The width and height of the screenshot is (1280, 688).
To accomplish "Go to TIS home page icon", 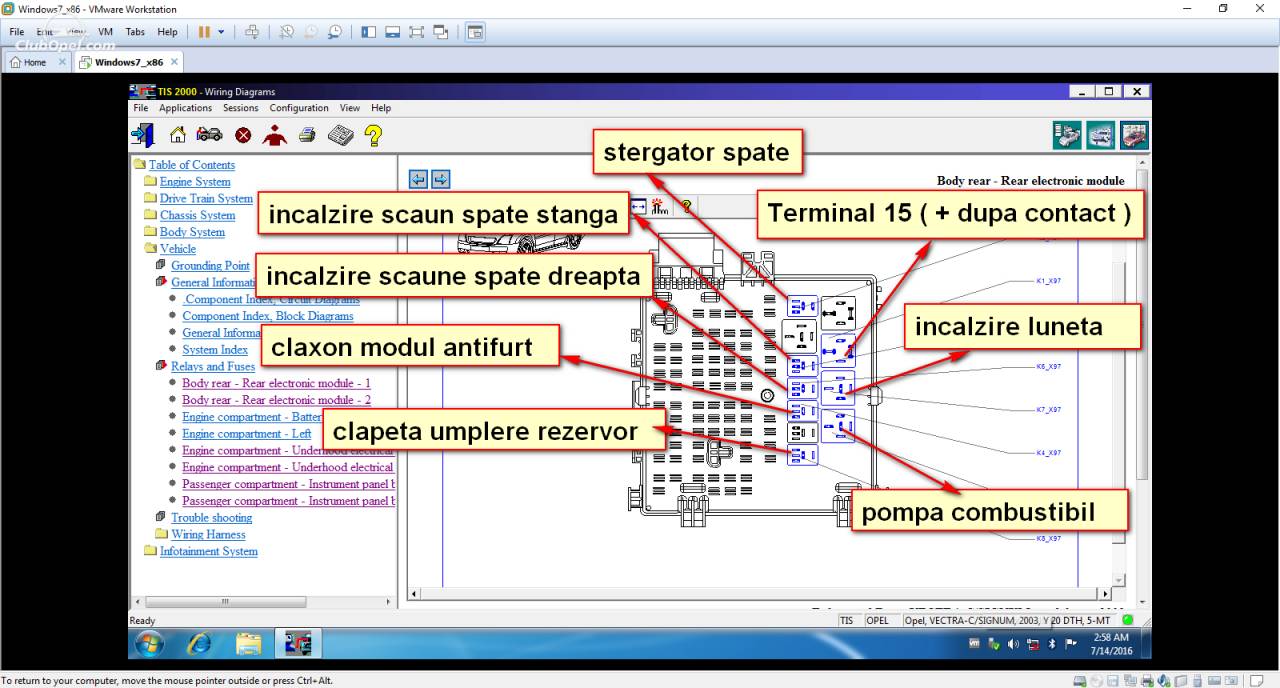I will (178, 135).
